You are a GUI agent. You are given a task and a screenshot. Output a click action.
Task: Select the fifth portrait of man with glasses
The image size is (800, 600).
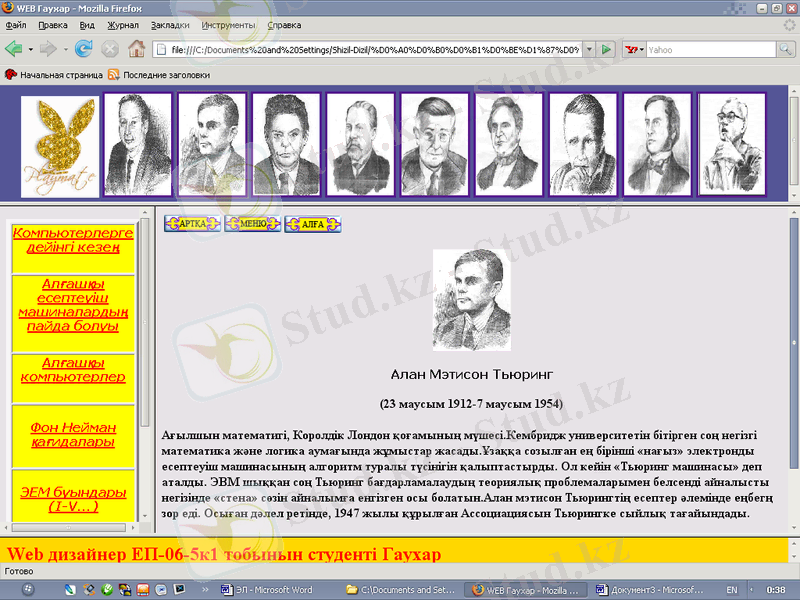click(435, 144)
